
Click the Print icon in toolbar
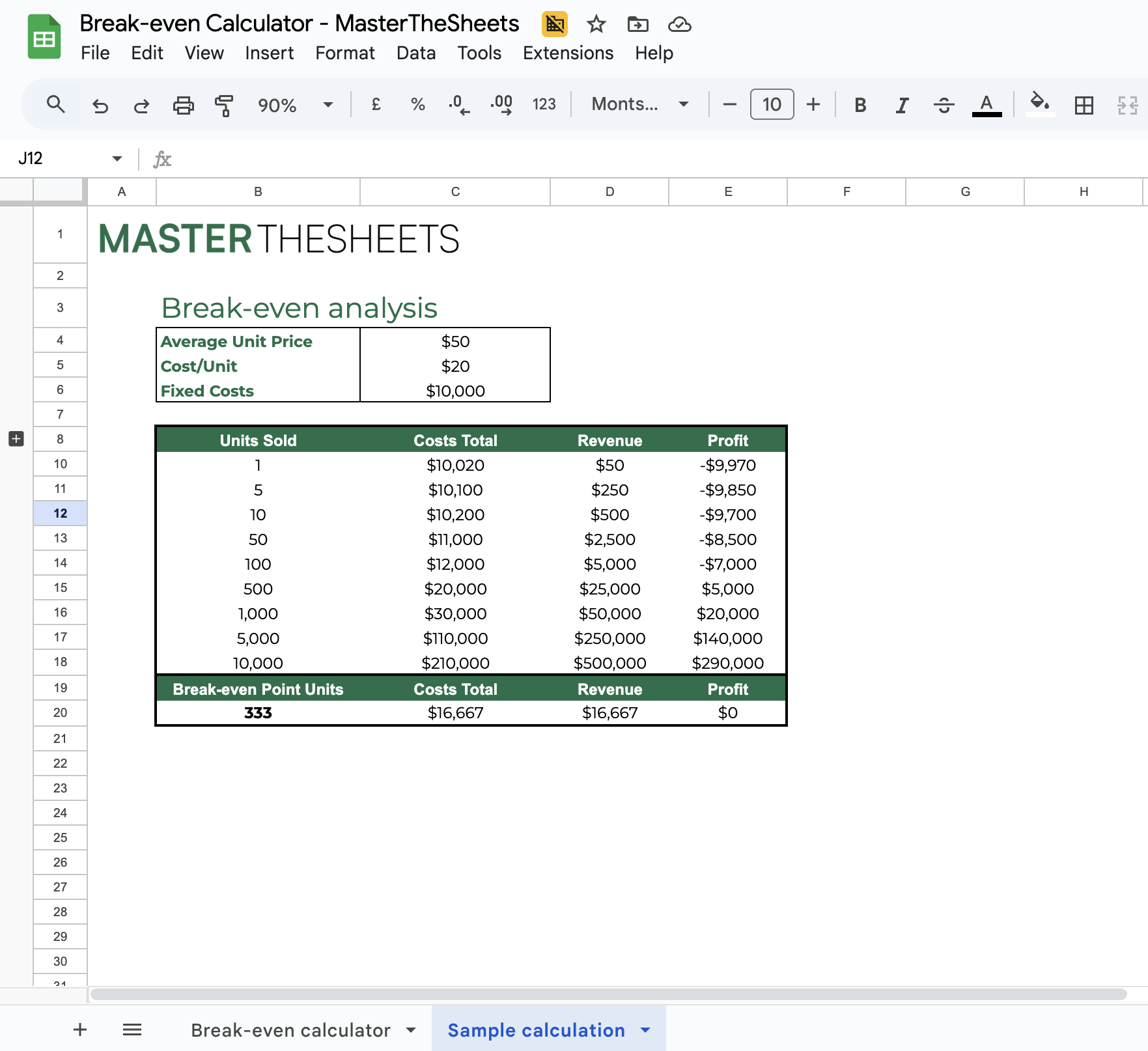[x=183, y=105]
